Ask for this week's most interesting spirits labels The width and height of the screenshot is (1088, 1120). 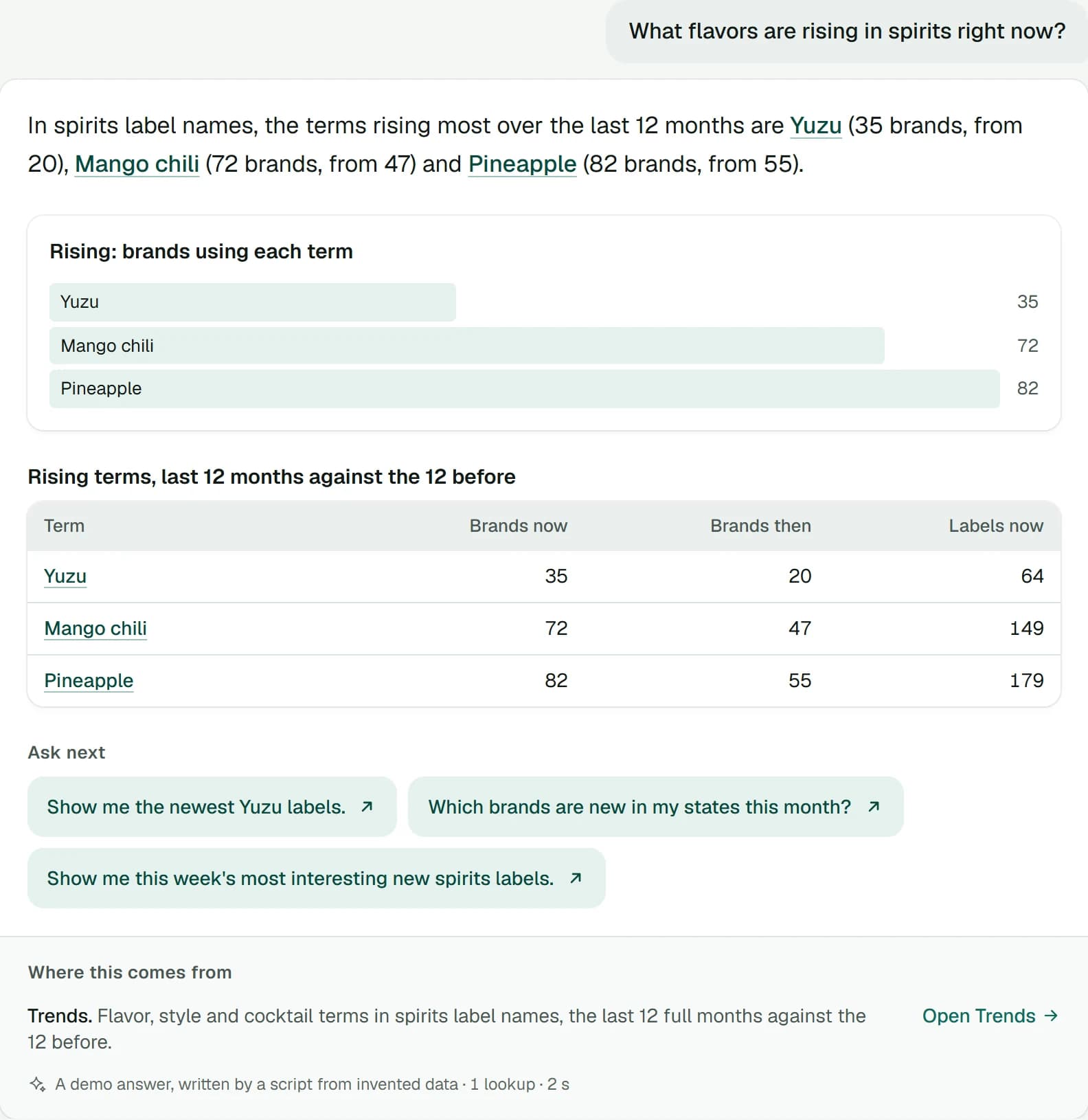click(x=317, y=878)
